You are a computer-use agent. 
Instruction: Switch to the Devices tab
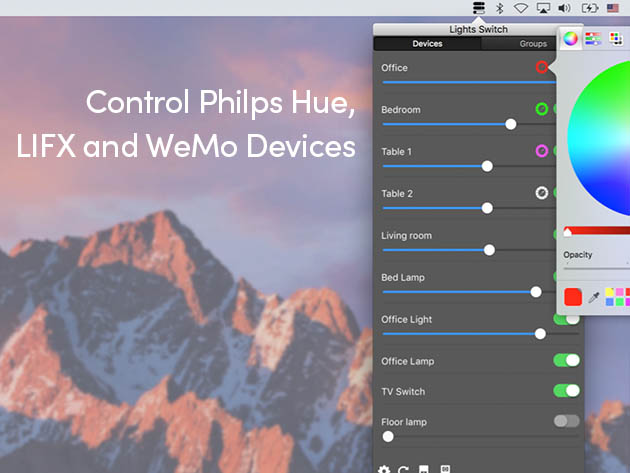click(427, 43)
